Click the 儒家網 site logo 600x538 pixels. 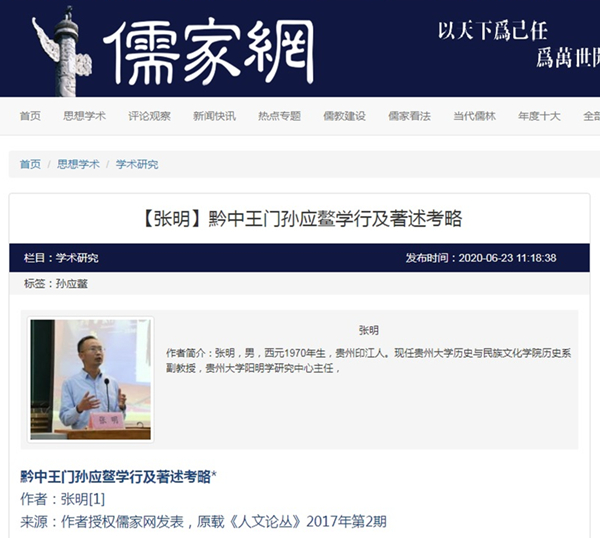(x=209, y=52)
